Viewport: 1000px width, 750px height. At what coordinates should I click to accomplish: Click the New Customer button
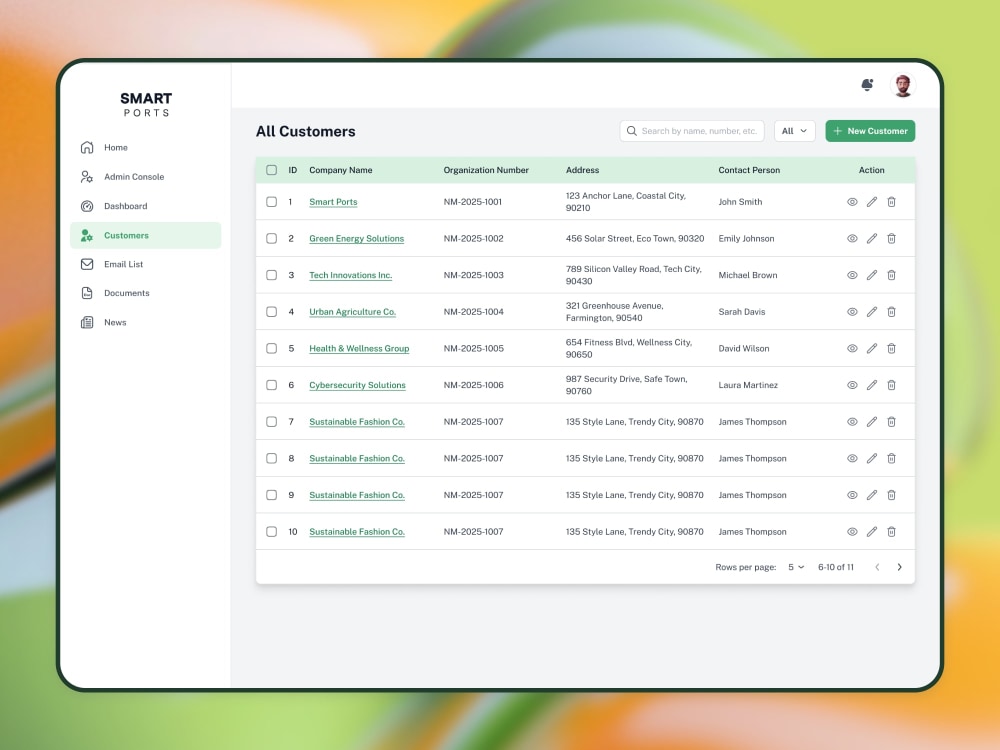870,131
